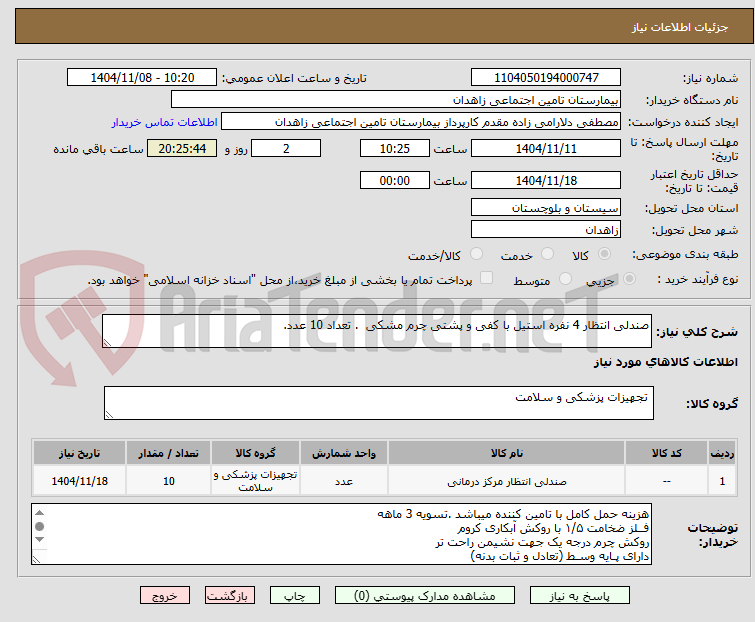The height and width of the screenshot is (622, 755).
Task: Select the کالا/خدمت radio button
Action: coord(476,254)
